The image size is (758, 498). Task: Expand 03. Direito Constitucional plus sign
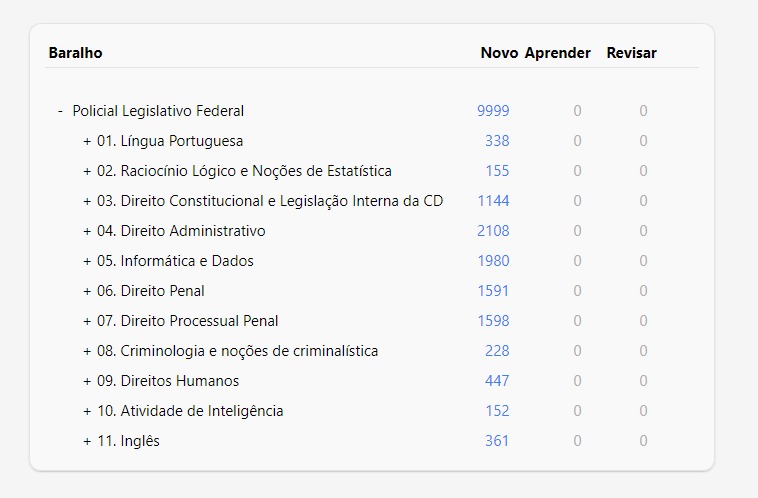click(x=87, y=201)
